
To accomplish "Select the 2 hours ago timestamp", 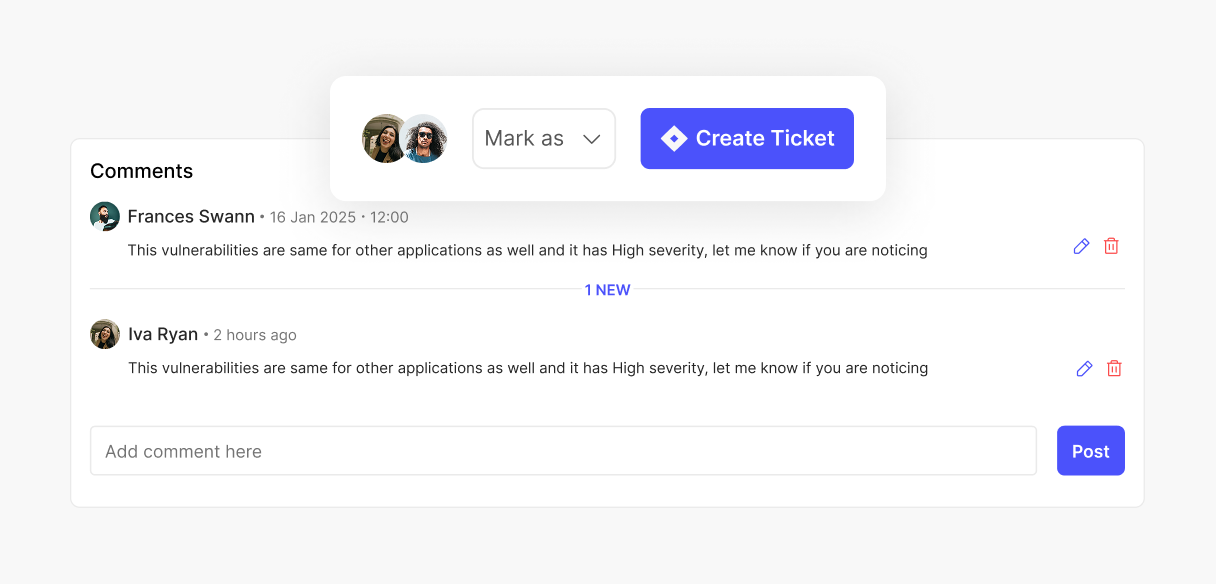I will coord(255,336).
